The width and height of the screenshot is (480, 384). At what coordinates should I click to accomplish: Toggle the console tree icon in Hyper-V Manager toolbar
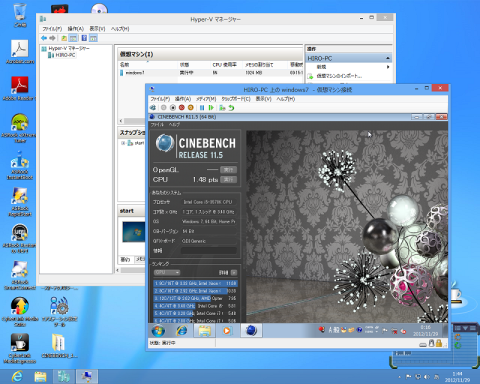(x=73, y=38)
